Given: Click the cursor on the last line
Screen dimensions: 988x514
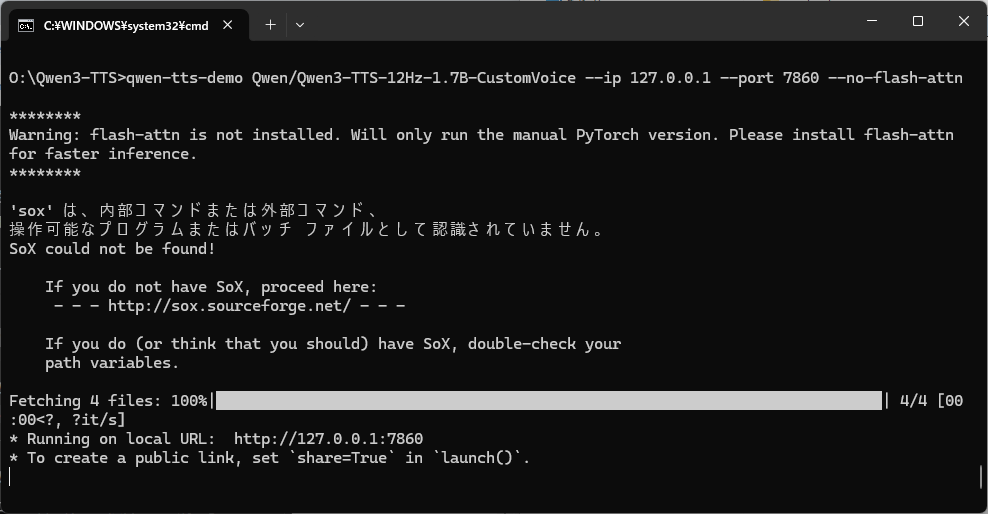Looking at the screenshot, I should pyautogui.click(x=11, y=477).
